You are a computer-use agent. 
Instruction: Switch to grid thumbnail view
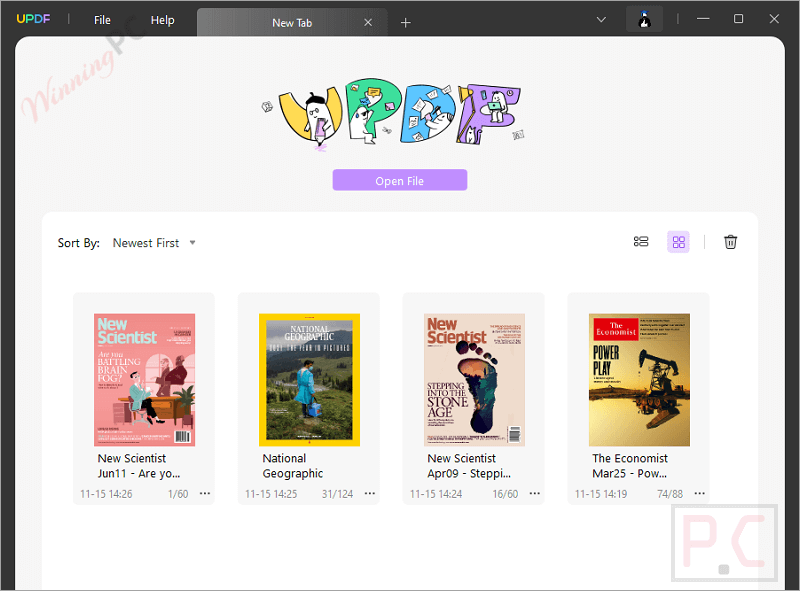[679, 242]
